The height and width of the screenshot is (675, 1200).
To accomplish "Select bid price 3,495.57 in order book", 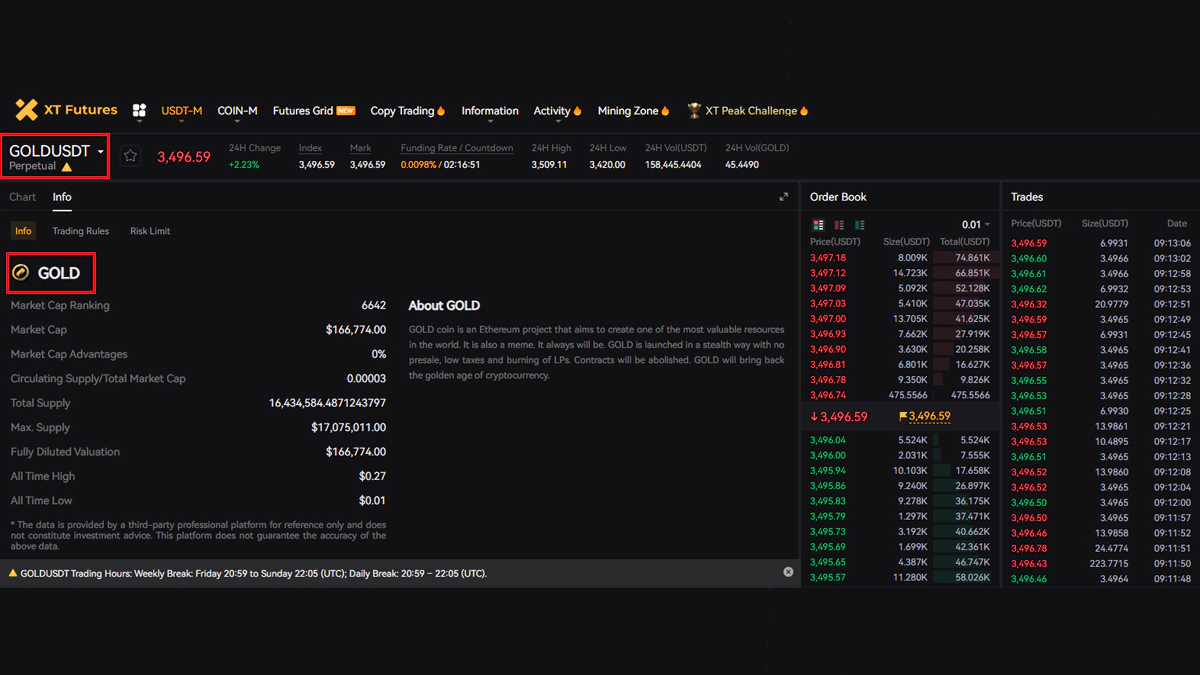I will coord(828,577).
